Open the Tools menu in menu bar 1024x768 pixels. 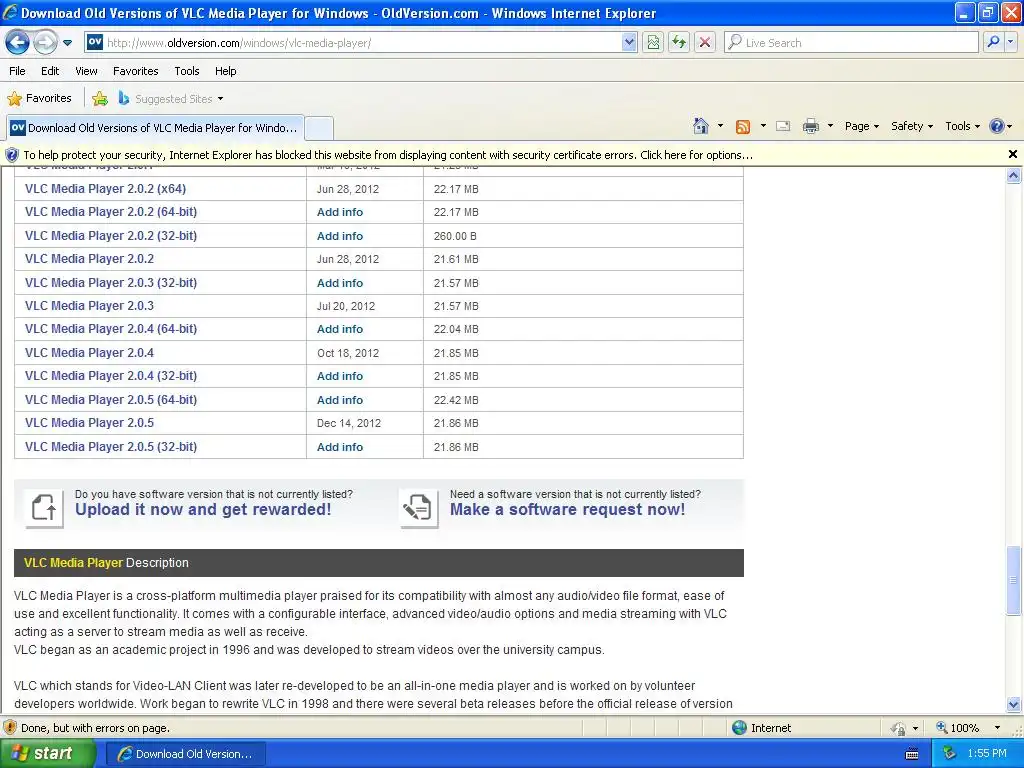point(187,71)
